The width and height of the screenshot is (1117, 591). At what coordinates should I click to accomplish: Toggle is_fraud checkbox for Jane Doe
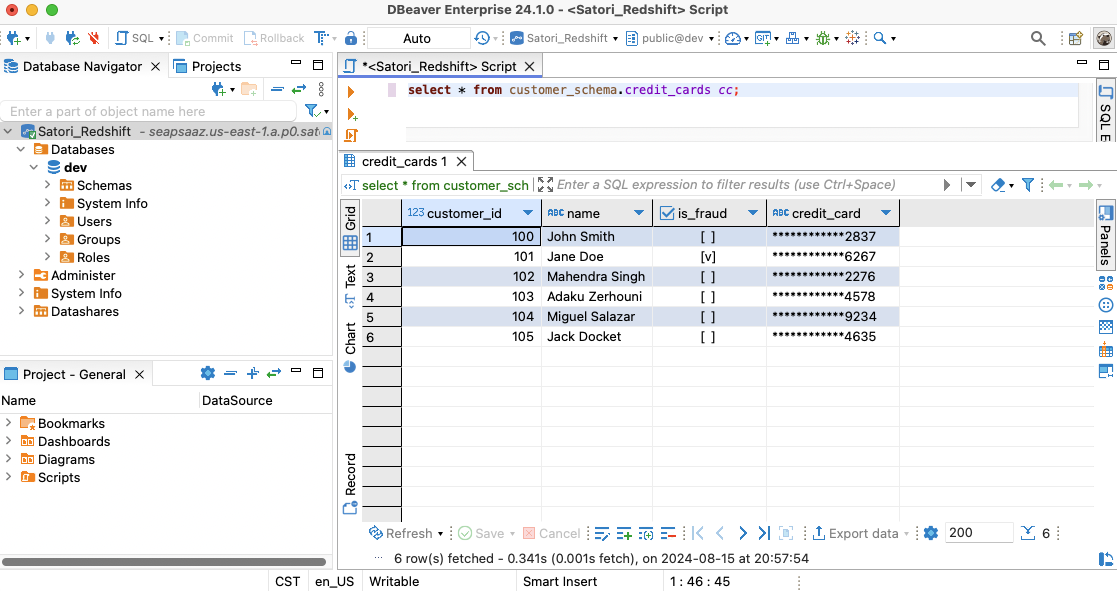tap(708, 257)
